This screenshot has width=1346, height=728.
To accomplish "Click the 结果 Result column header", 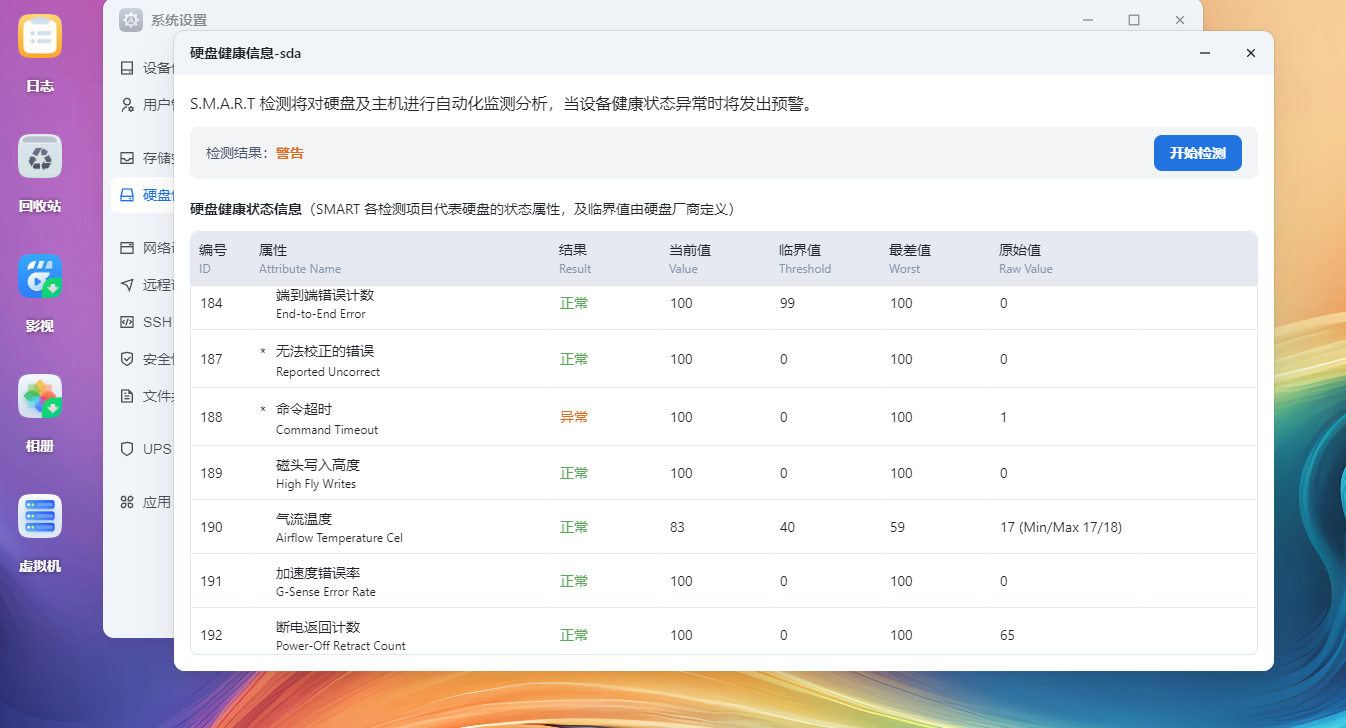I will [575, 259].
